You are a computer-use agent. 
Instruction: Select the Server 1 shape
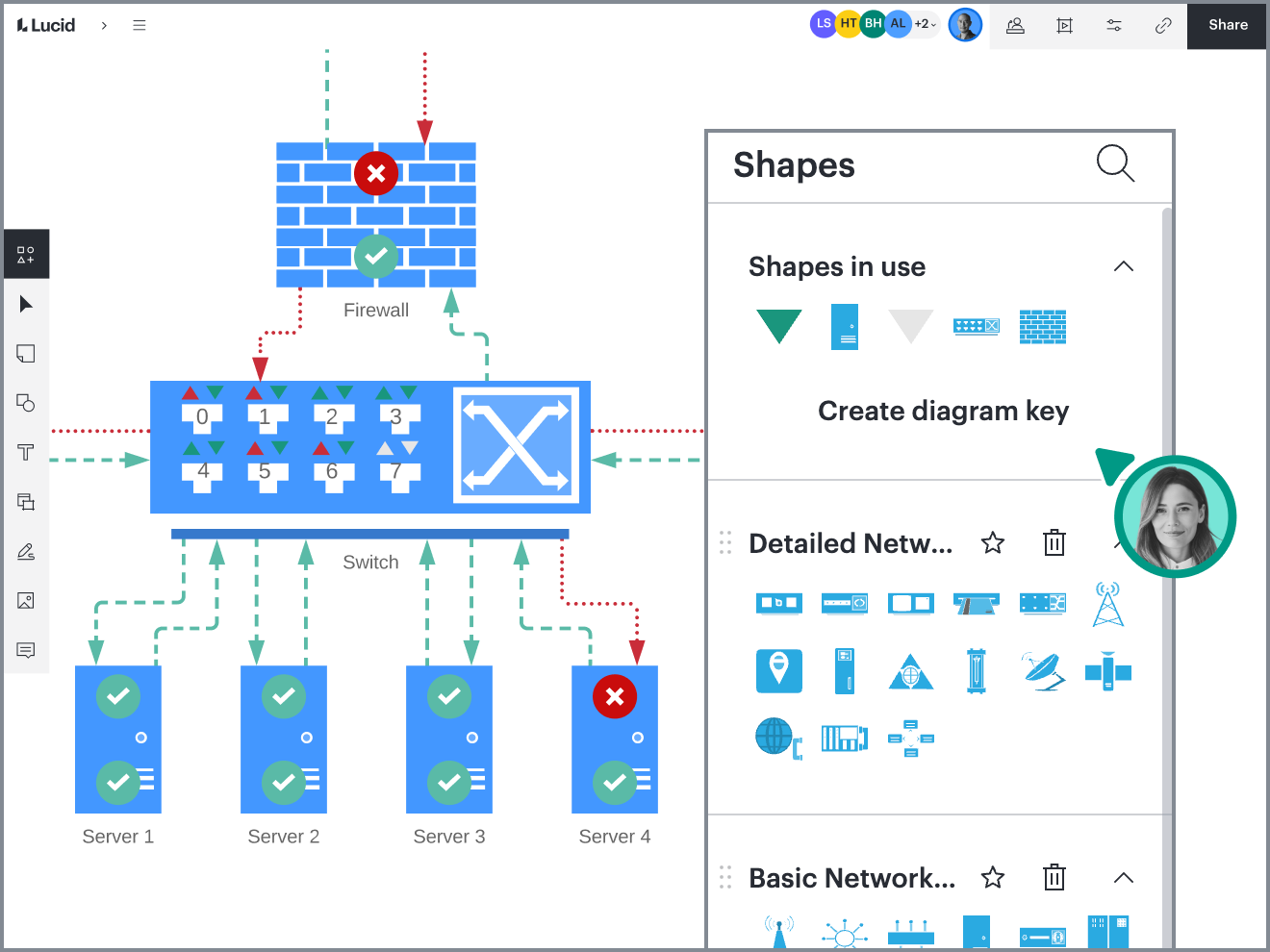point(118,739)
